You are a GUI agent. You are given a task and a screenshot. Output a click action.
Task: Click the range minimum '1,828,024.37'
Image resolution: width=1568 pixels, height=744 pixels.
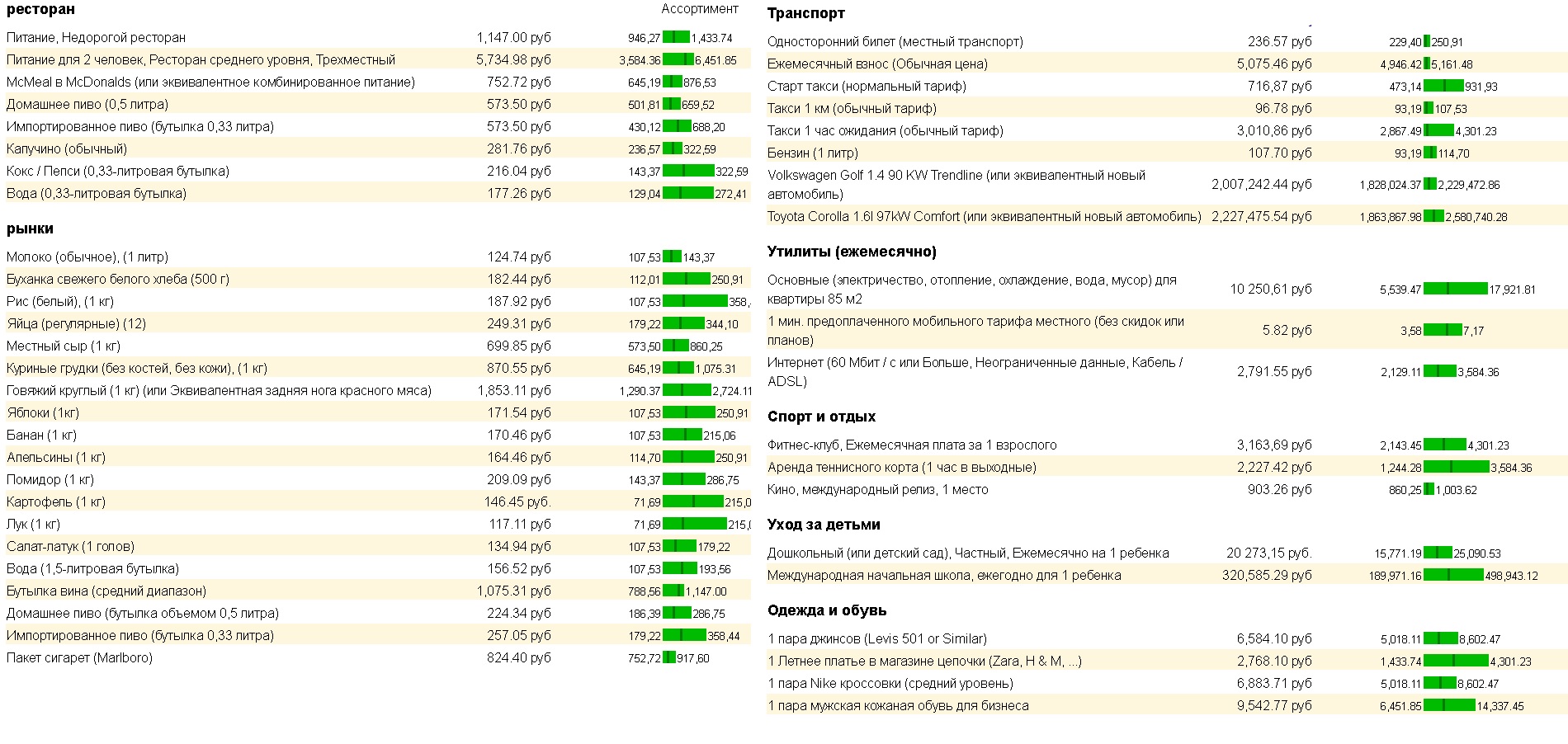pyautogui.click(x=1391, y=186)
